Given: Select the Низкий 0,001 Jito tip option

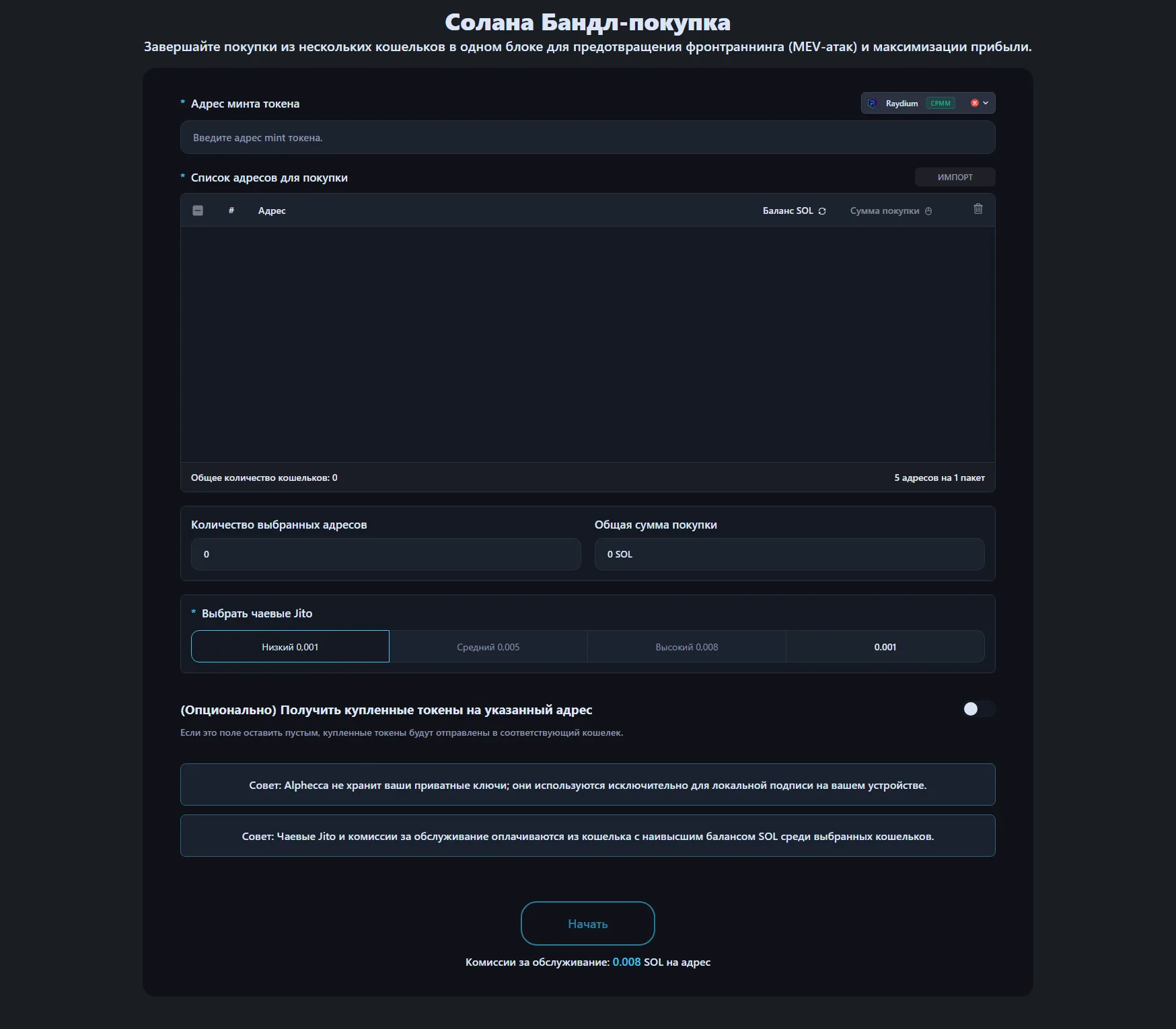Looking at the screenshot, I should (290, 646).
